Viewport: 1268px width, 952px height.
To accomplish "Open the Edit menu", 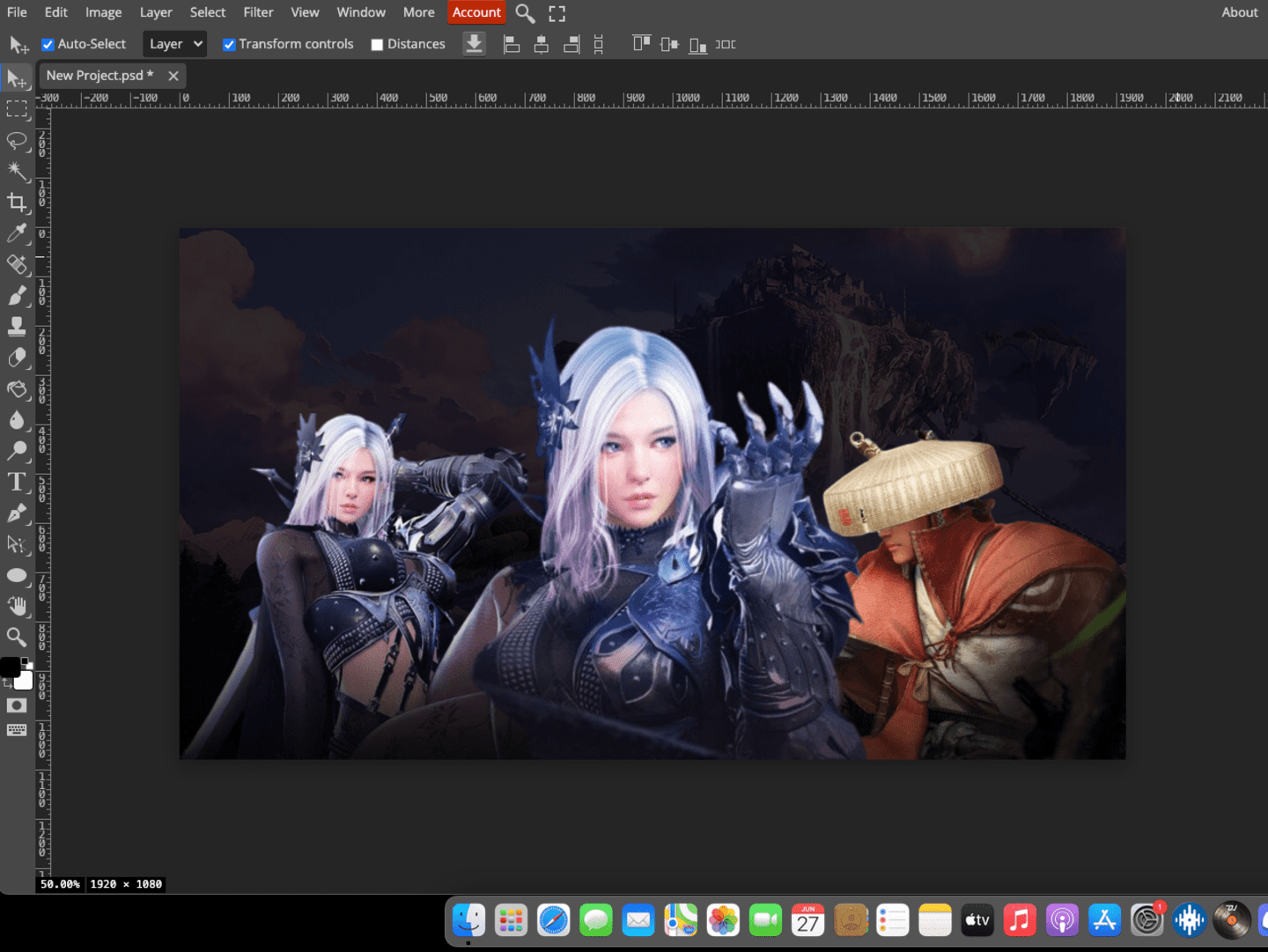I will coord(56,12).
